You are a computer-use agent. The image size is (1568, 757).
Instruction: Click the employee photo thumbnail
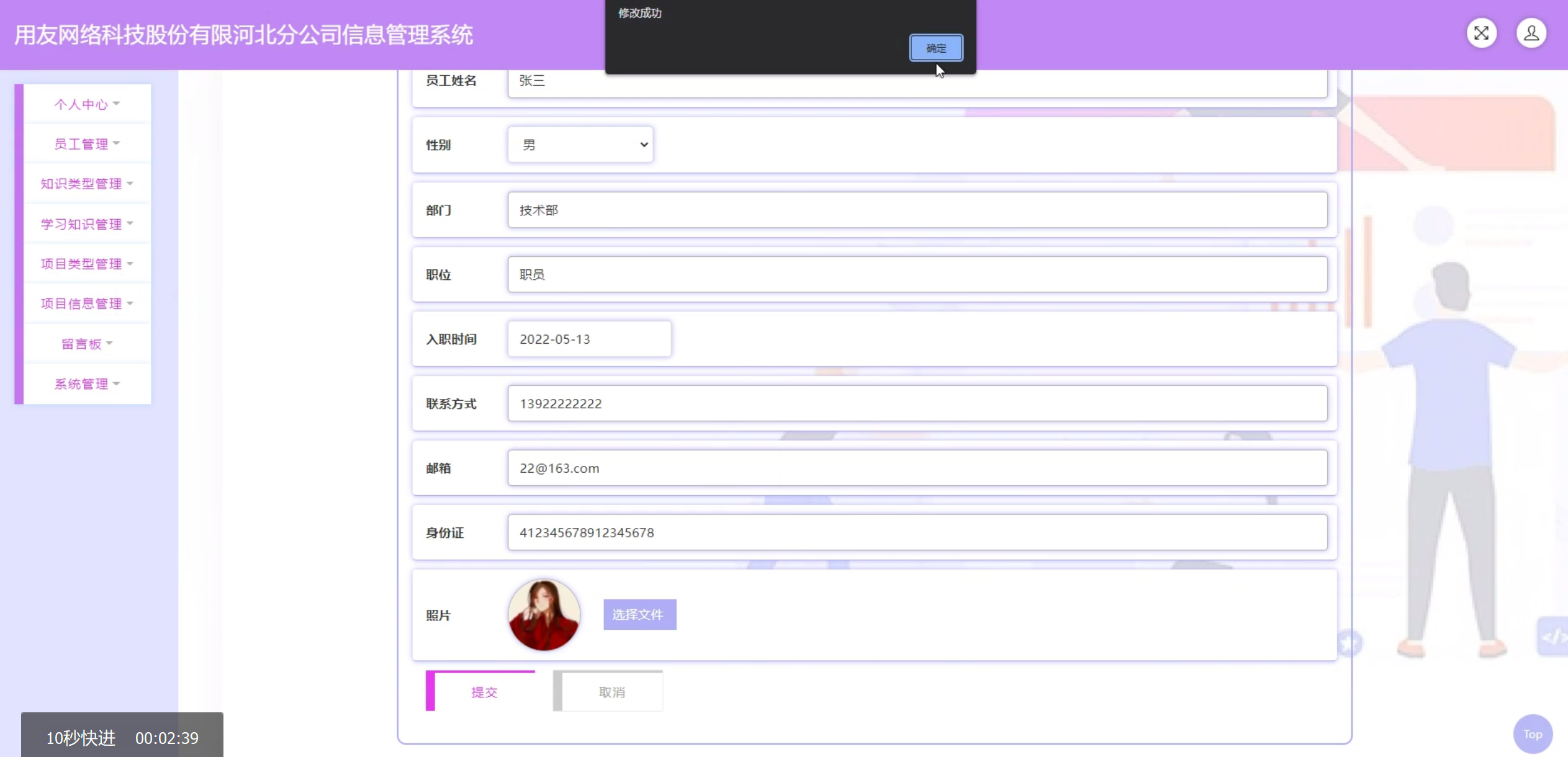click(x=544, y=614)
